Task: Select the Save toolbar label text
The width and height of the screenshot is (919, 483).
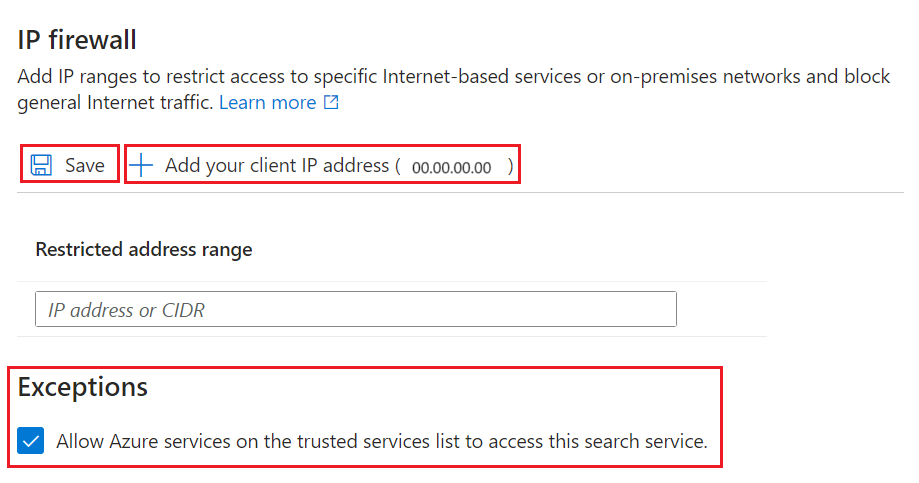Action: (84, 165)
